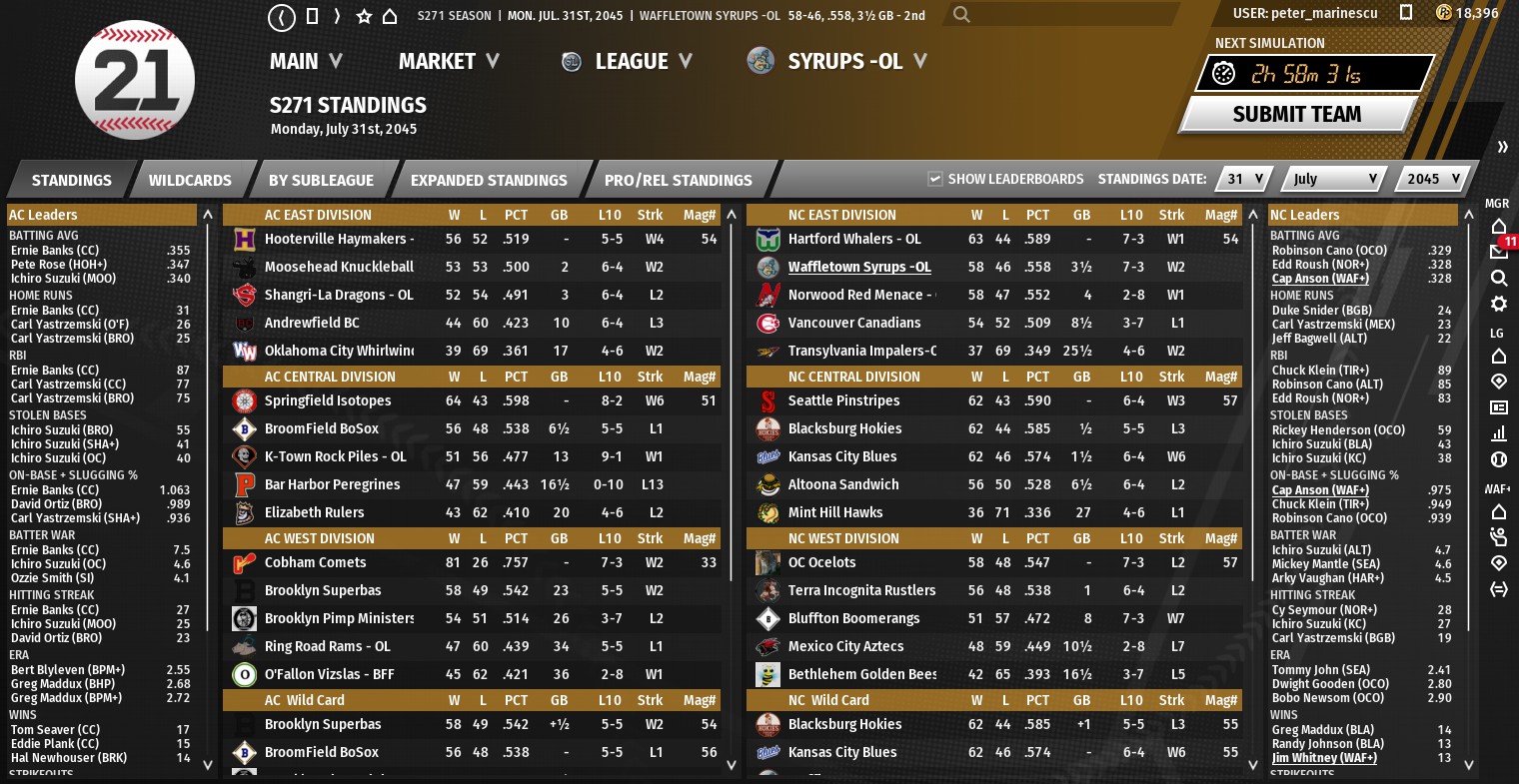The image size is (1519, 784).
Task: Expand the LEAGUE menu
Action: click(627, 62)
